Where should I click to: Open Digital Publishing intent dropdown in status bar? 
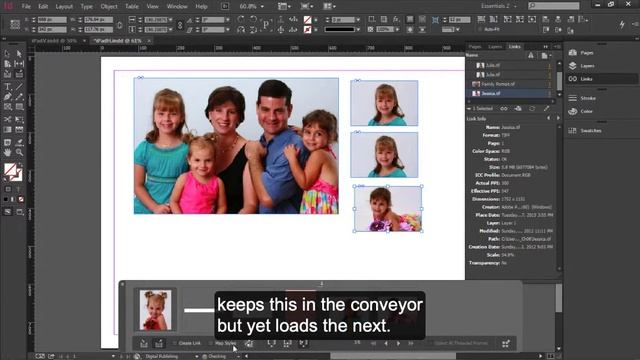click(197, 356)
